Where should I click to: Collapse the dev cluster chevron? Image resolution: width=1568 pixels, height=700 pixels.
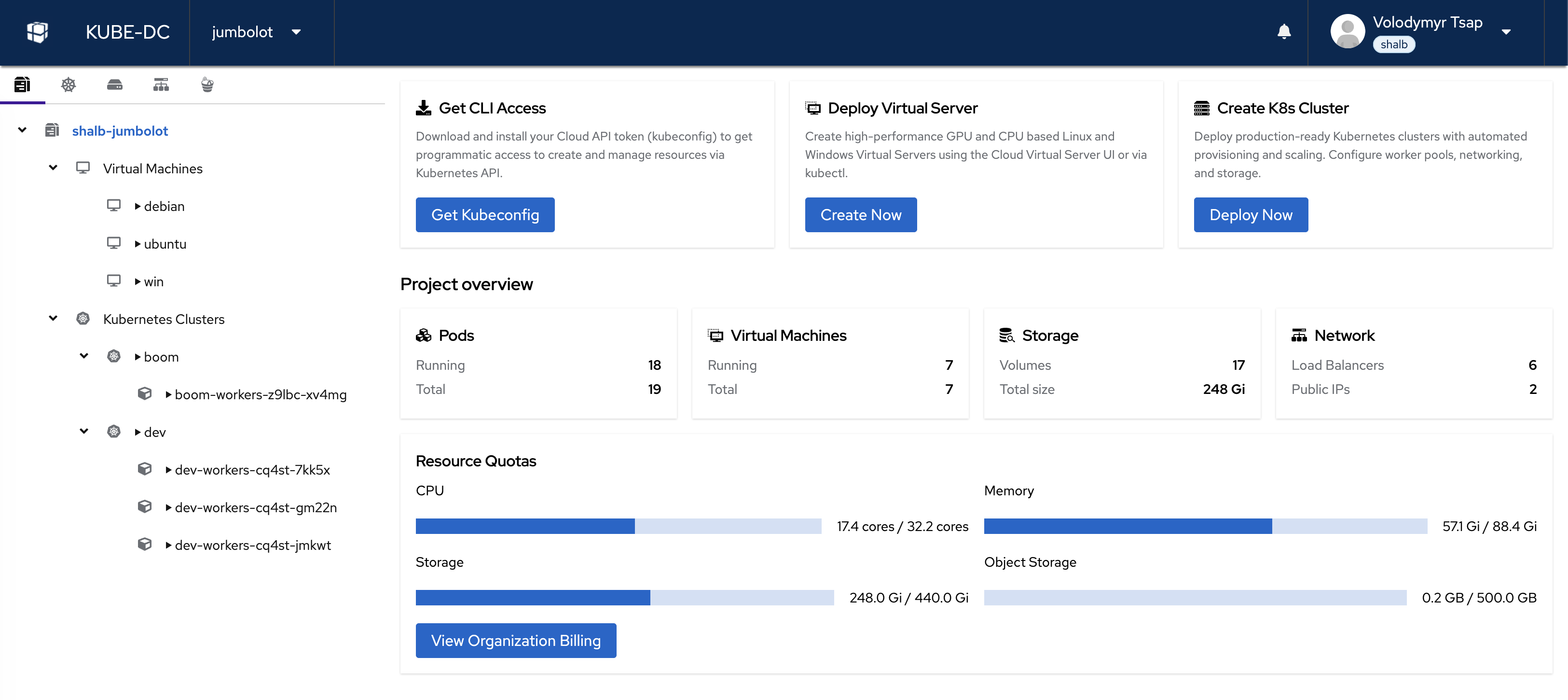(x=84, y=431)
